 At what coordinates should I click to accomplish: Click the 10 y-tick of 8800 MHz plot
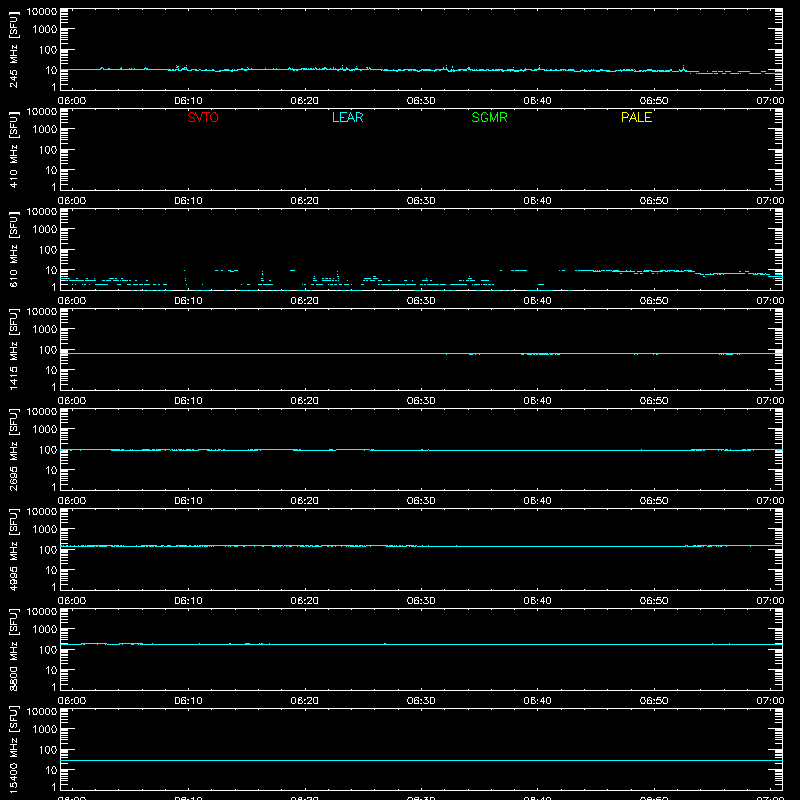coord(51,670)
